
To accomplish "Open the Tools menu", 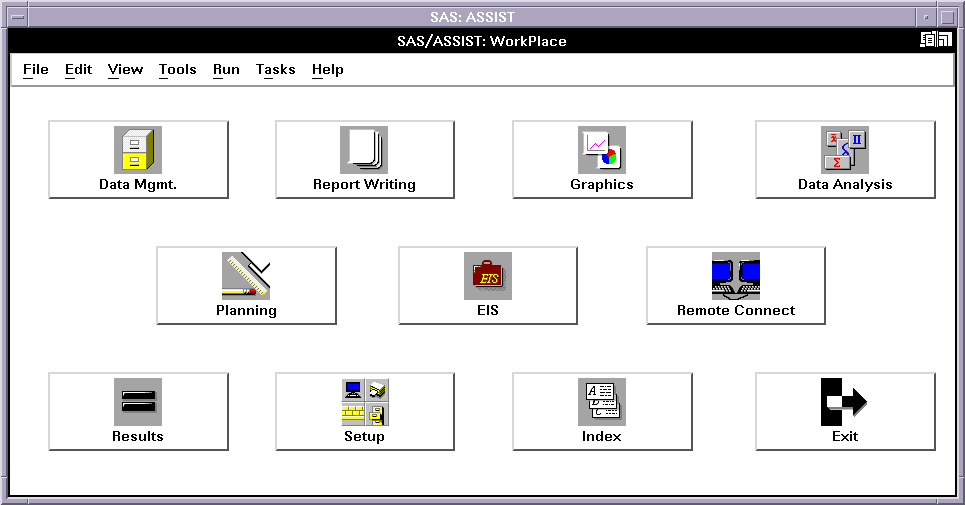I will coord(177,69).
